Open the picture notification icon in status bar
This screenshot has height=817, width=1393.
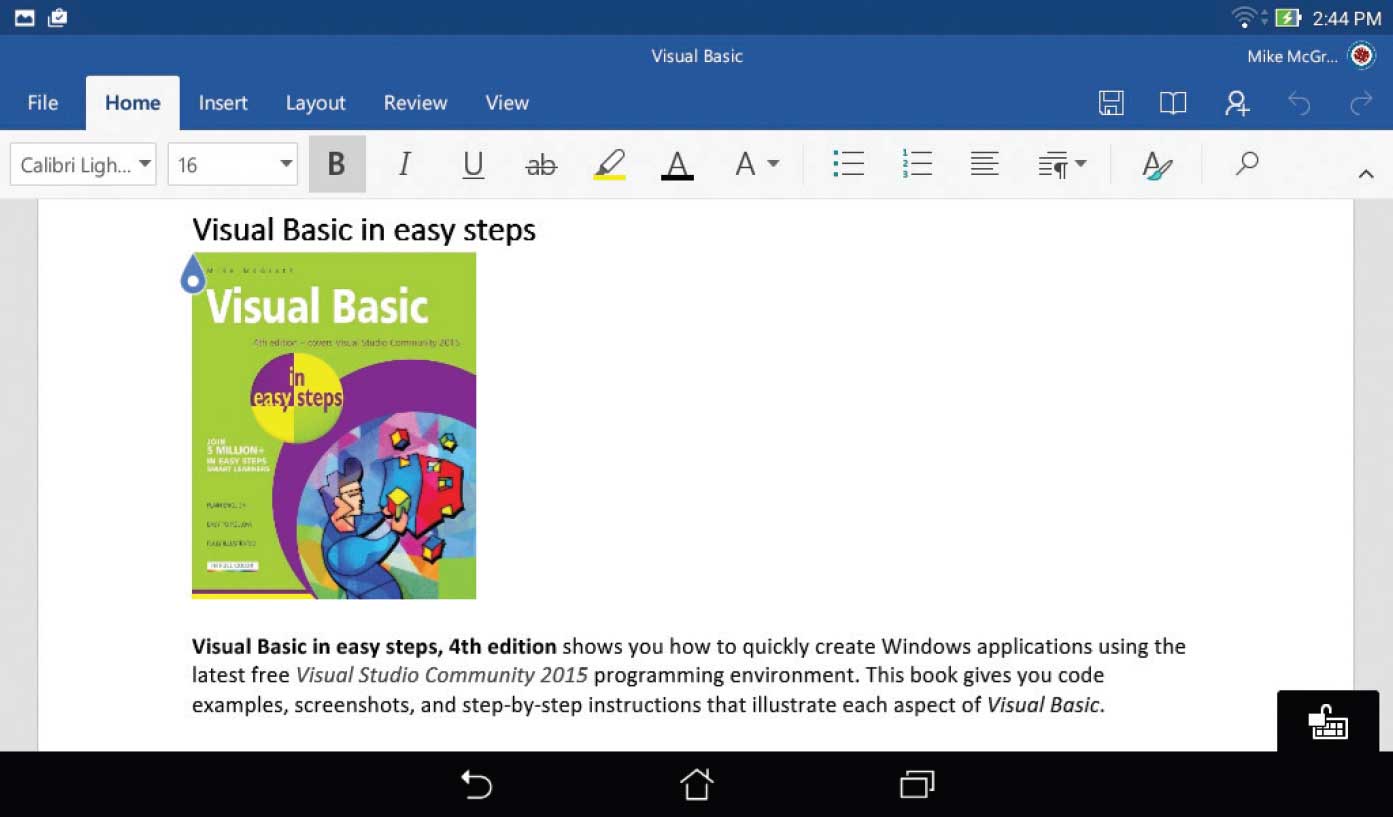(x=24, y=18)
